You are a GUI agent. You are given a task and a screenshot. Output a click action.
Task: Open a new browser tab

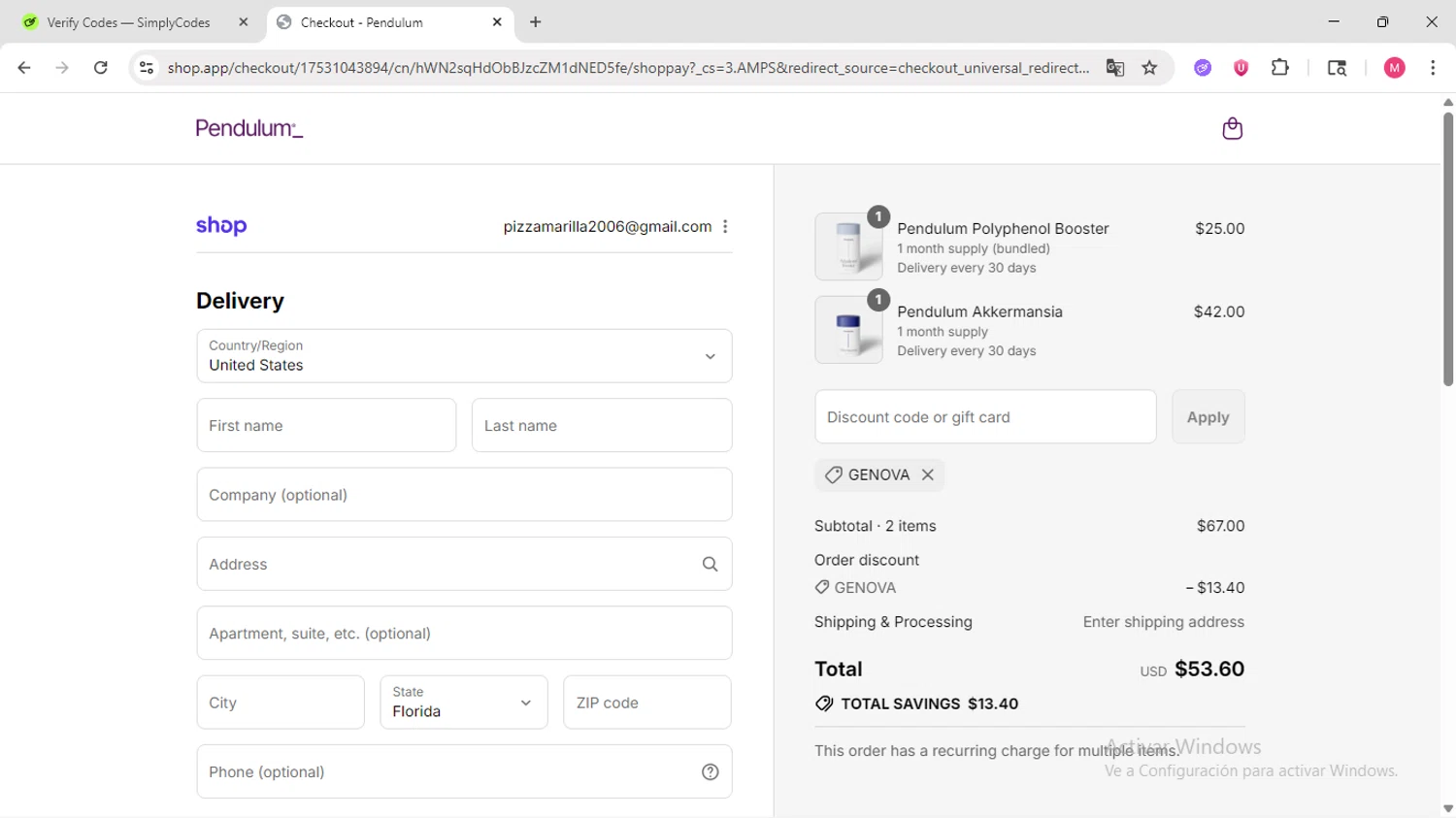[536, 22]
